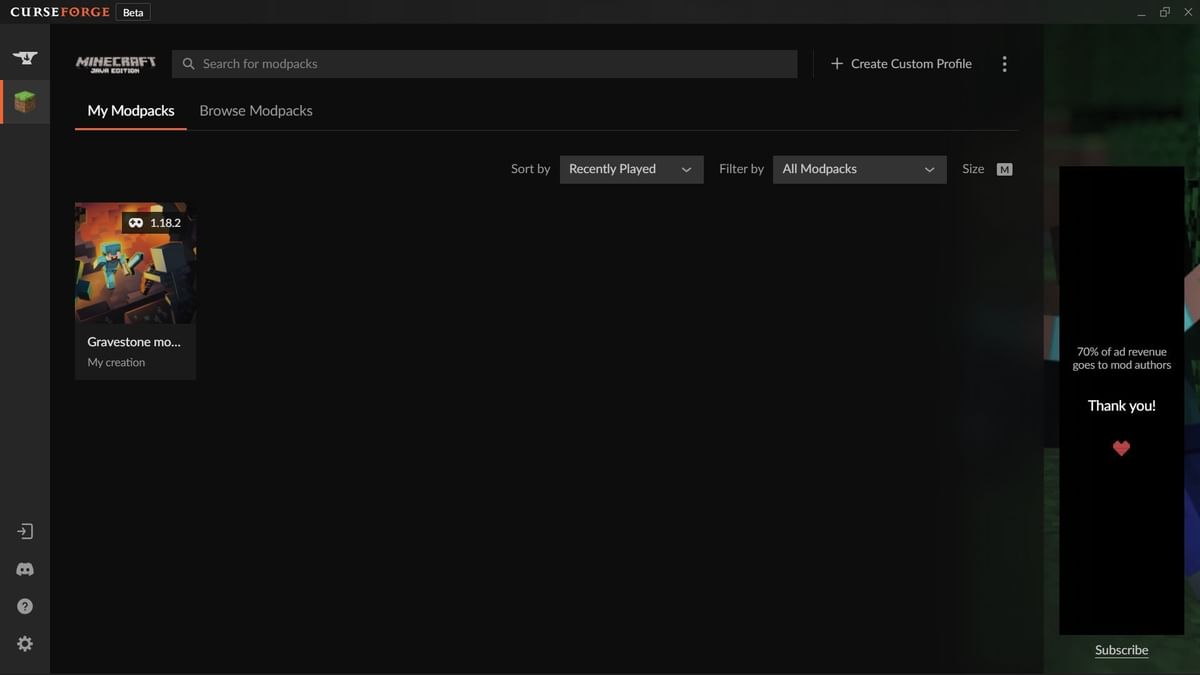
Task: Click inside the Search for modpacks field
Action: [x=450, y=63]
